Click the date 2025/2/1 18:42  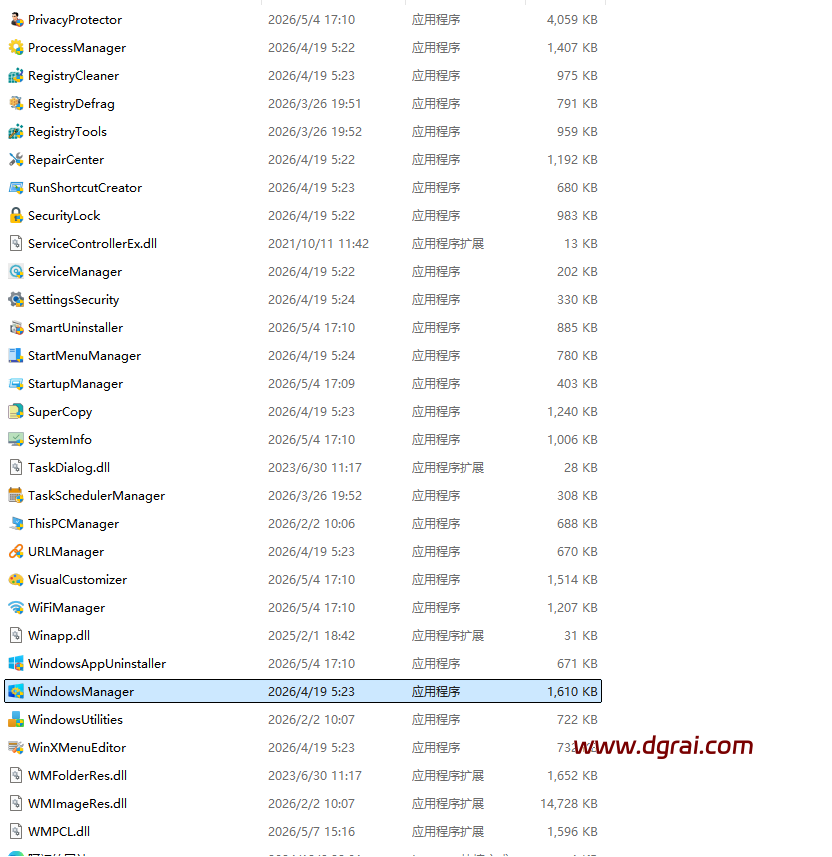(x=312, y=635)
